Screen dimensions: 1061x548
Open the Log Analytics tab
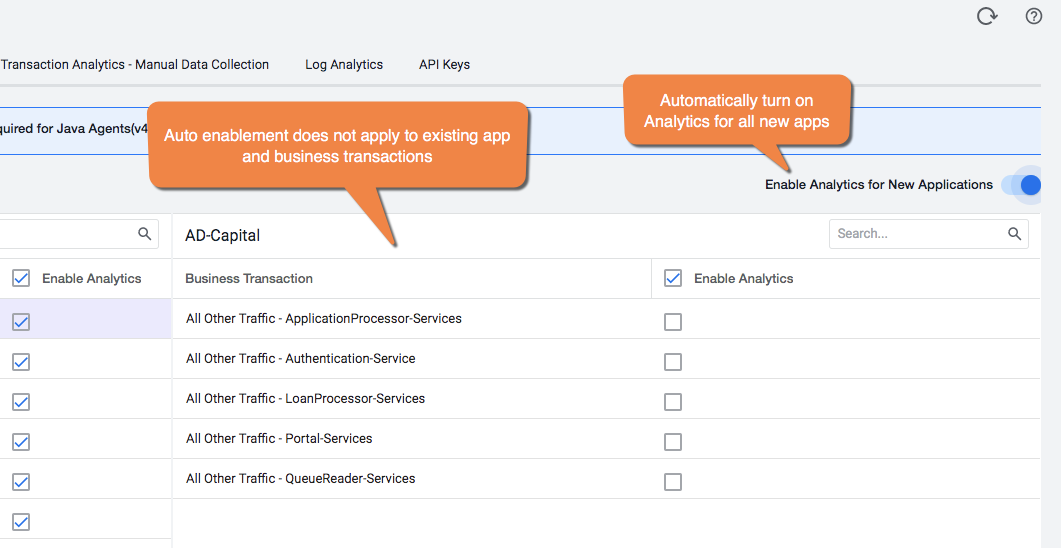(344, 65)
